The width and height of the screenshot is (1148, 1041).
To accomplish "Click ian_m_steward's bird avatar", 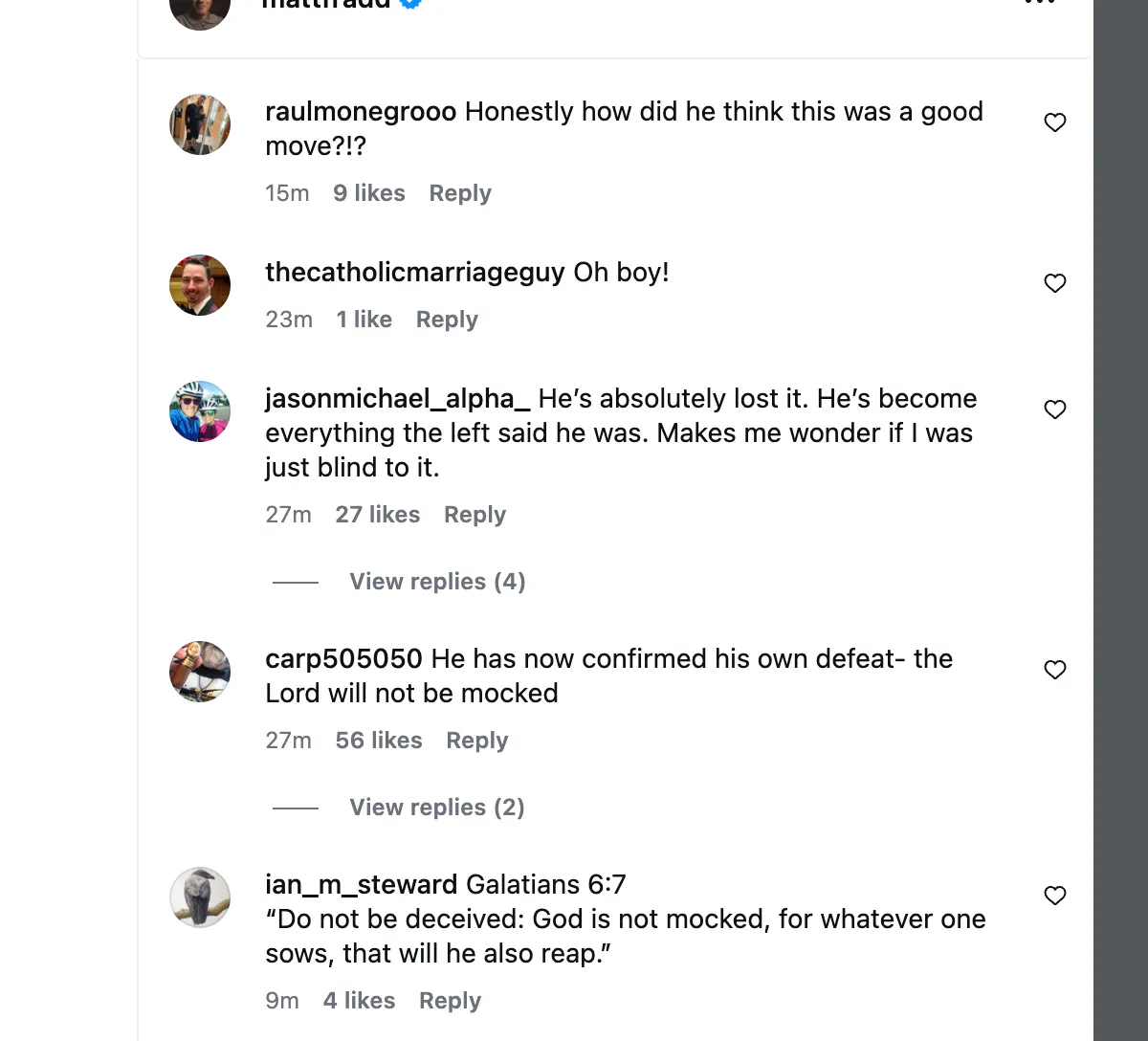I will point(200,897).
